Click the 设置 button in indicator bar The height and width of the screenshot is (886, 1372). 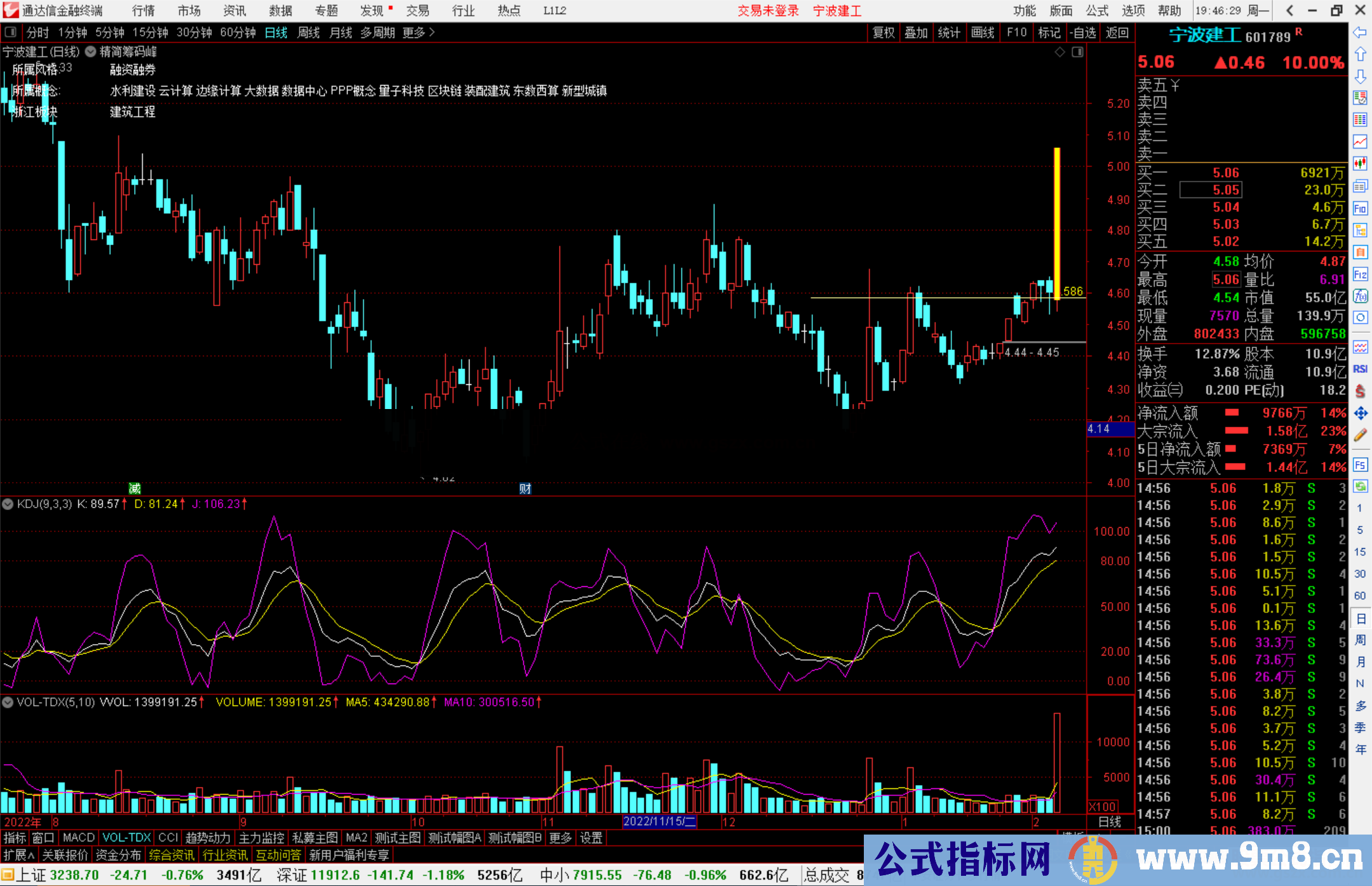click(591, 838)
